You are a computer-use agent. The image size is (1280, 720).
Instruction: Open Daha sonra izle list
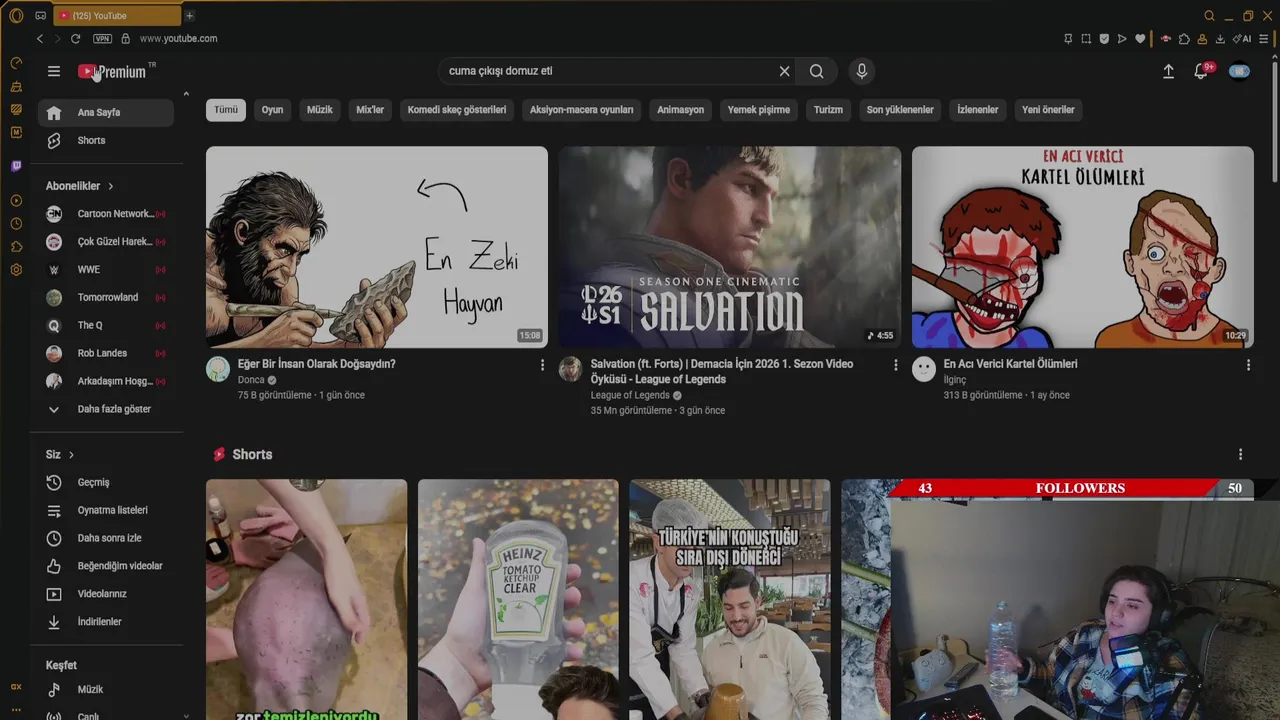click(106, 538)
